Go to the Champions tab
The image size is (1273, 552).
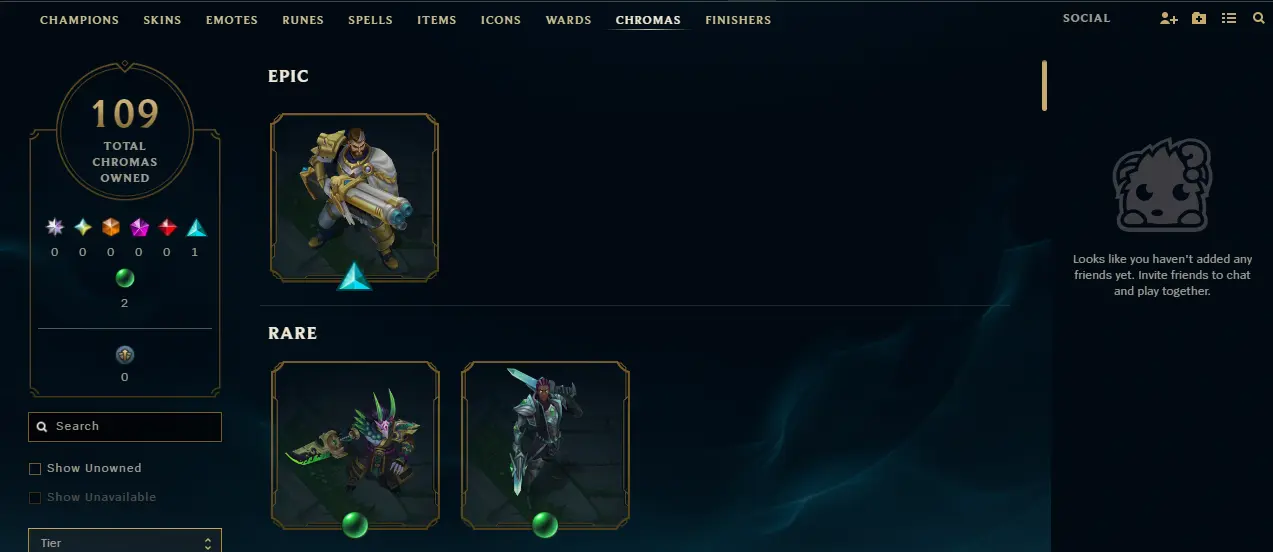[79, 20]
